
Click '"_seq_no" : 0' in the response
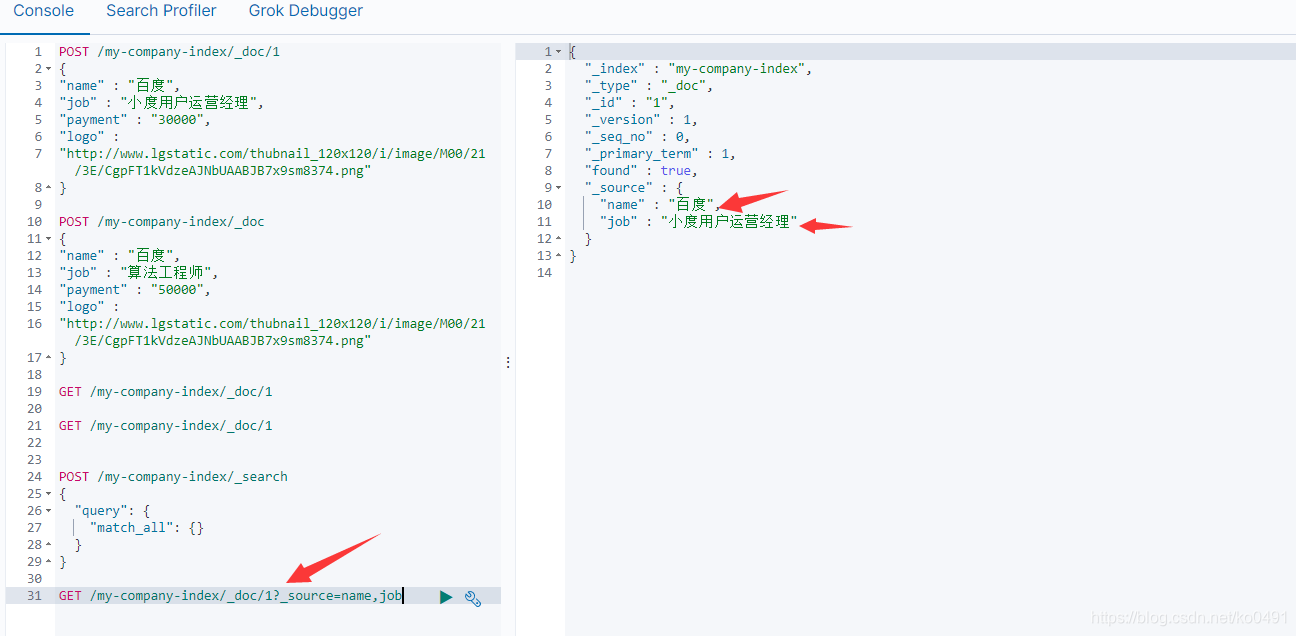pos(637,137)
